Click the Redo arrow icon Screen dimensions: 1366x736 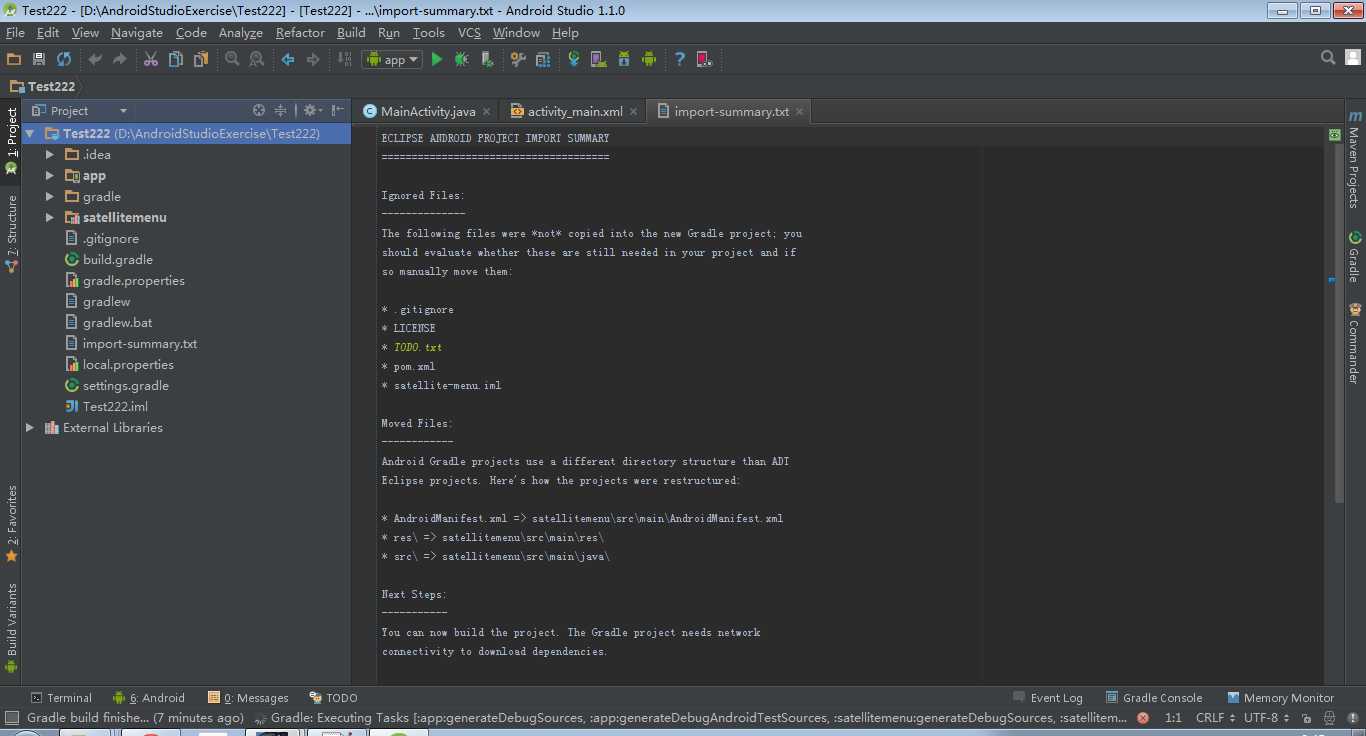pos(120,59)
